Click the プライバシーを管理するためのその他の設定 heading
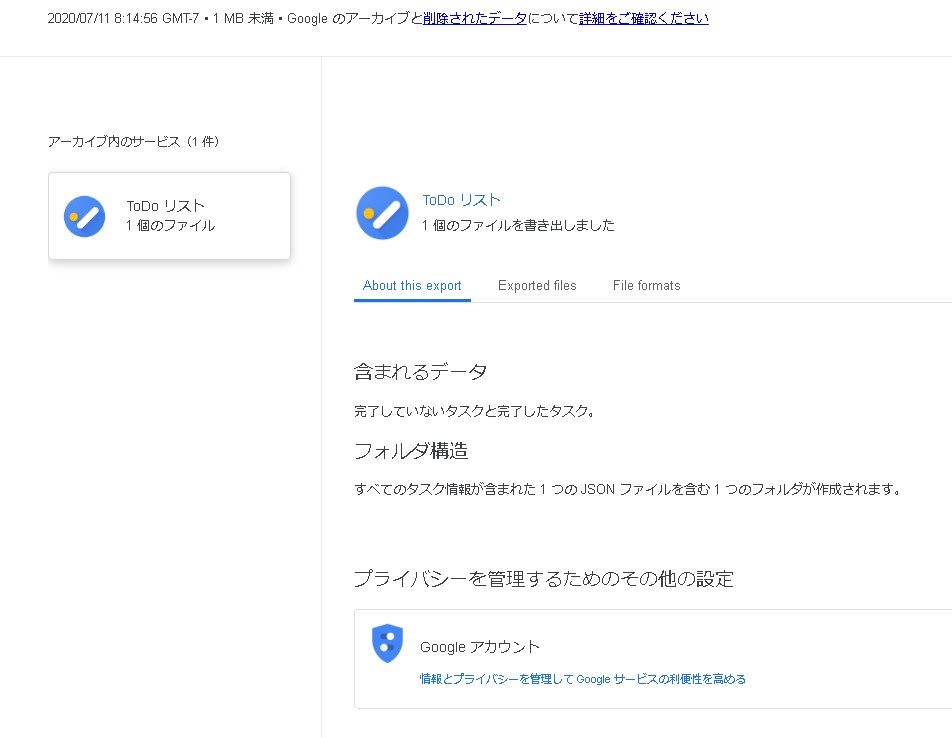Viewport: 952px width, 738px height. (543, 579)
